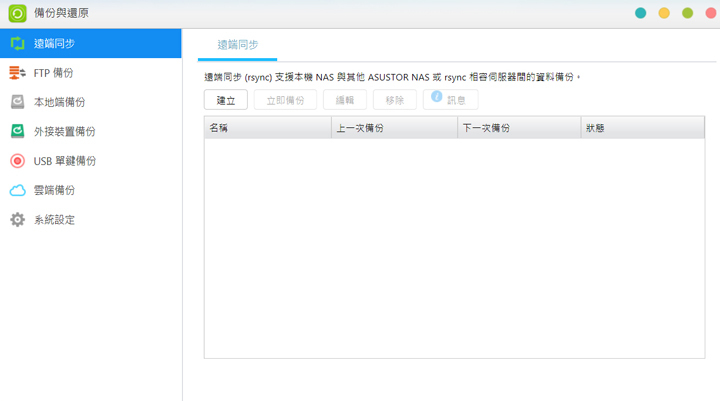The width and height of the screenshot is (720, 401).
Task: Click the teal window control dot
Action: pyautogui.click(x=640, y=14)
